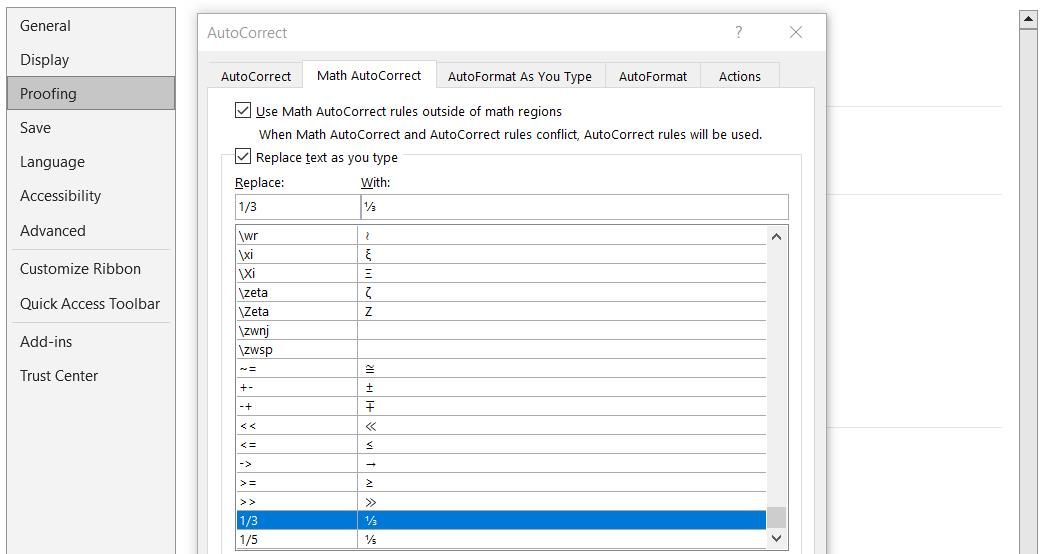Select the \zwsp list row
Viewport: 1045px width, 554px height.
click(501, 349)
